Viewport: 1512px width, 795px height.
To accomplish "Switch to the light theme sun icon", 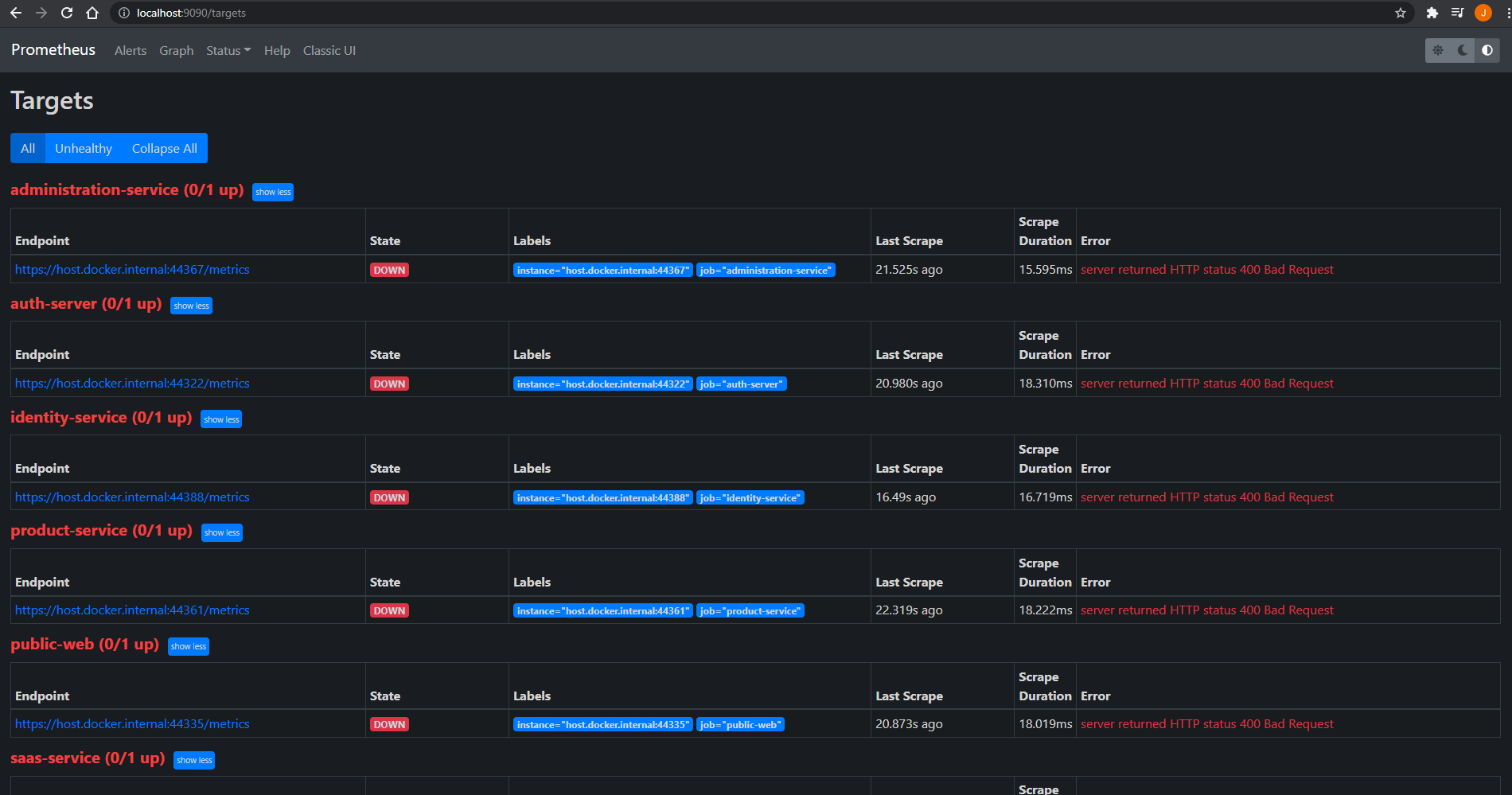I will click(1438, 50).
